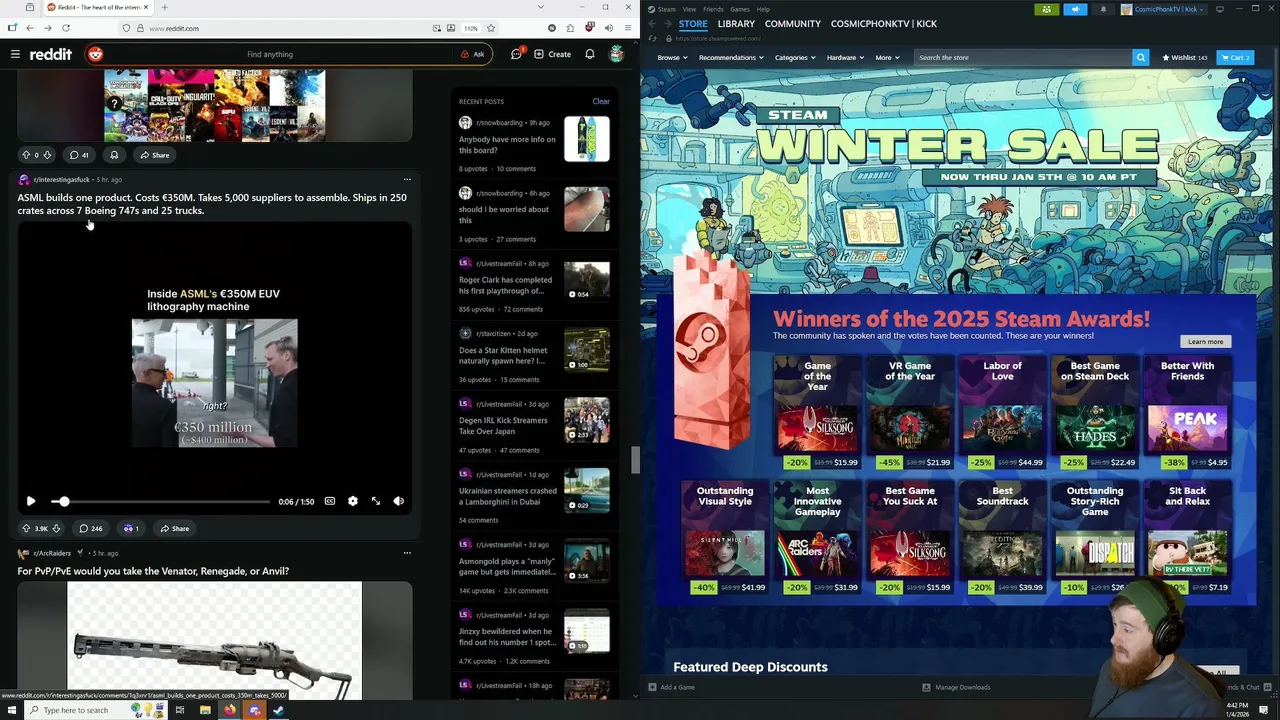
Task: Downvote the top games collage post
Action: tap(47, 155)
